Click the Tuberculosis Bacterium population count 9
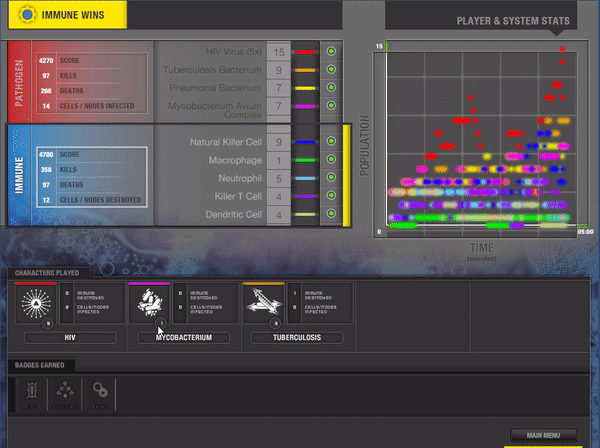The image size is (600, 448). click(279, 70)
